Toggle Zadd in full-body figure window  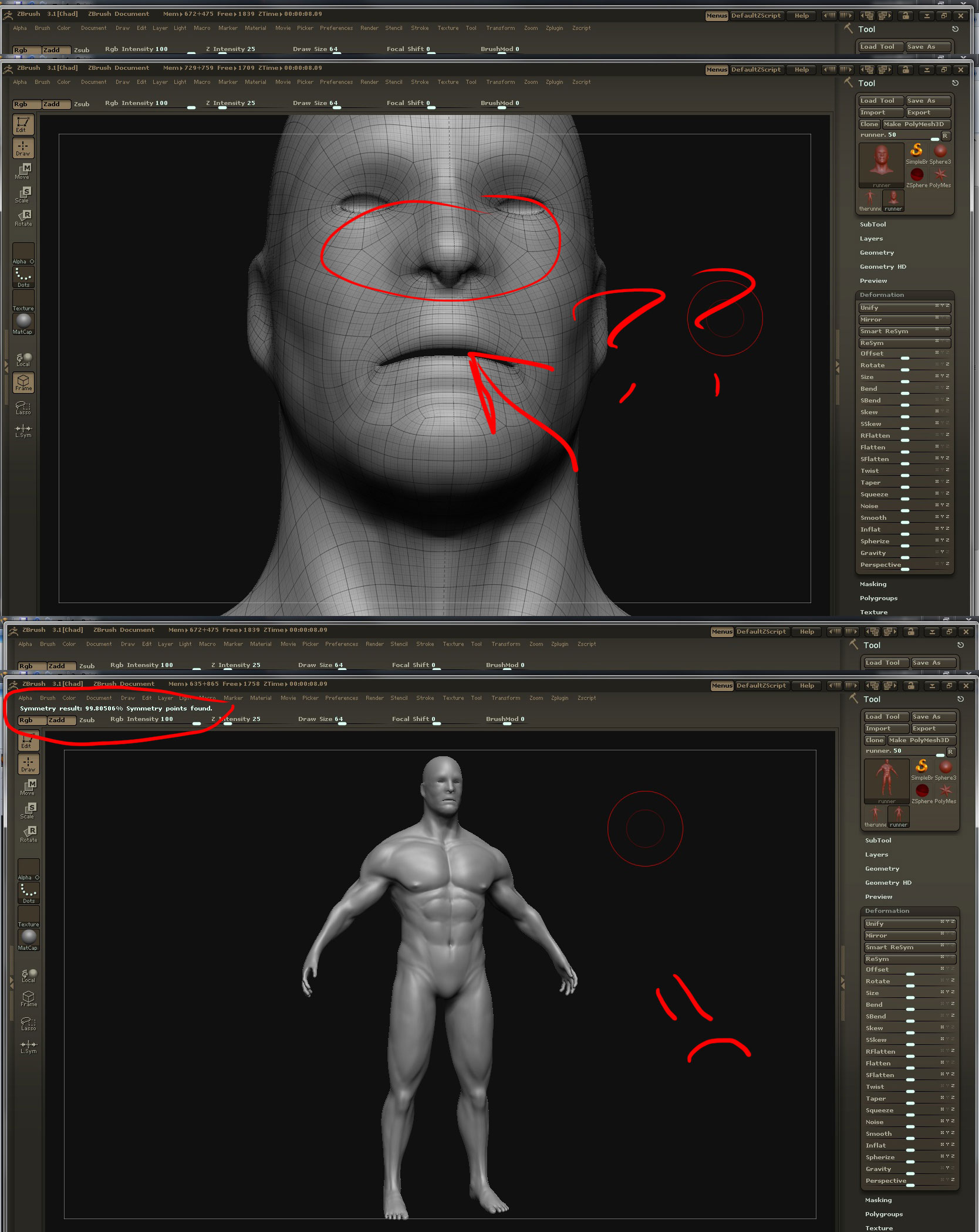click(x=62, y=720)
